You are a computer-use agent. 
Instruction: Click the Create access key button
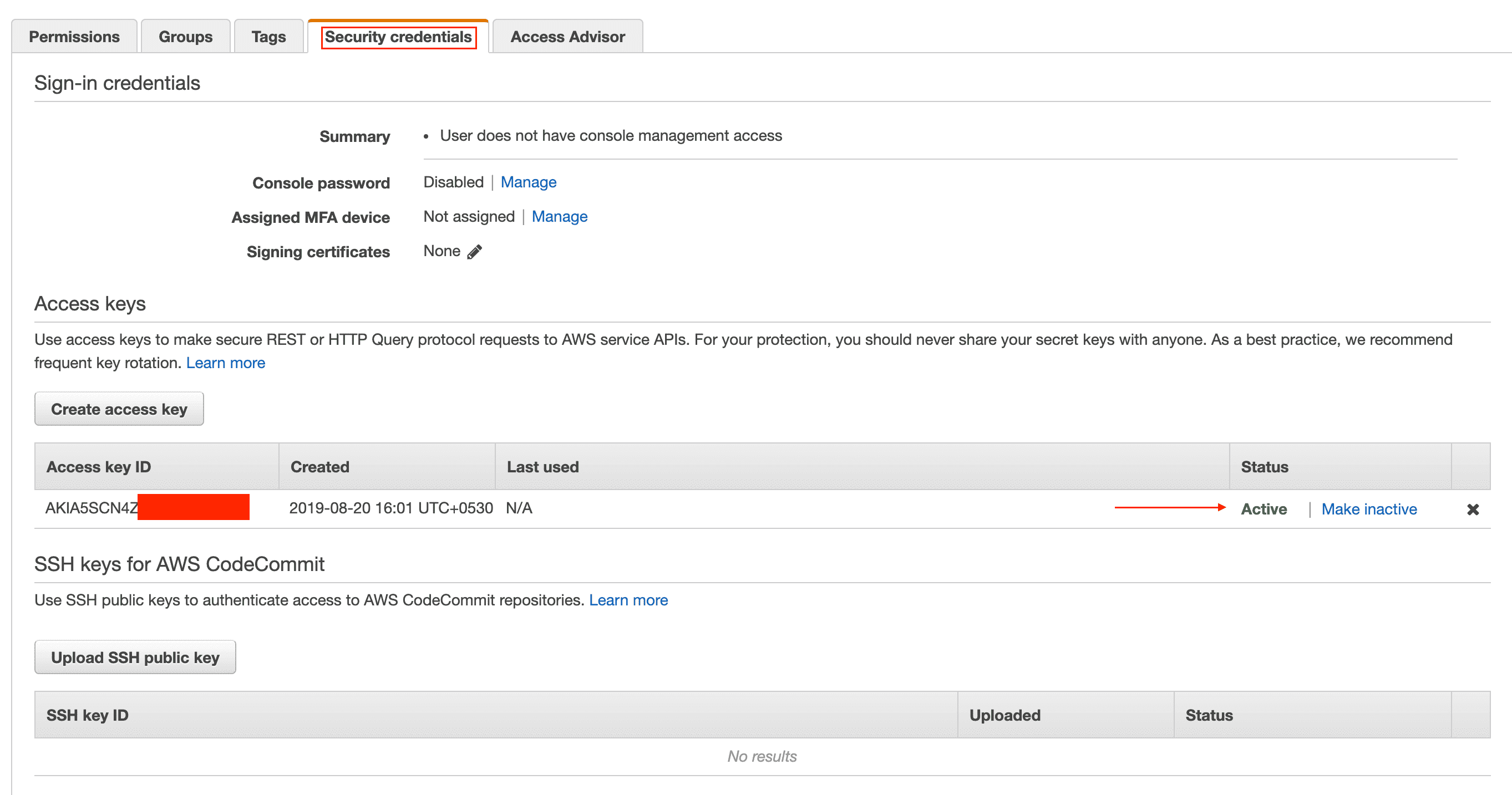119,409
